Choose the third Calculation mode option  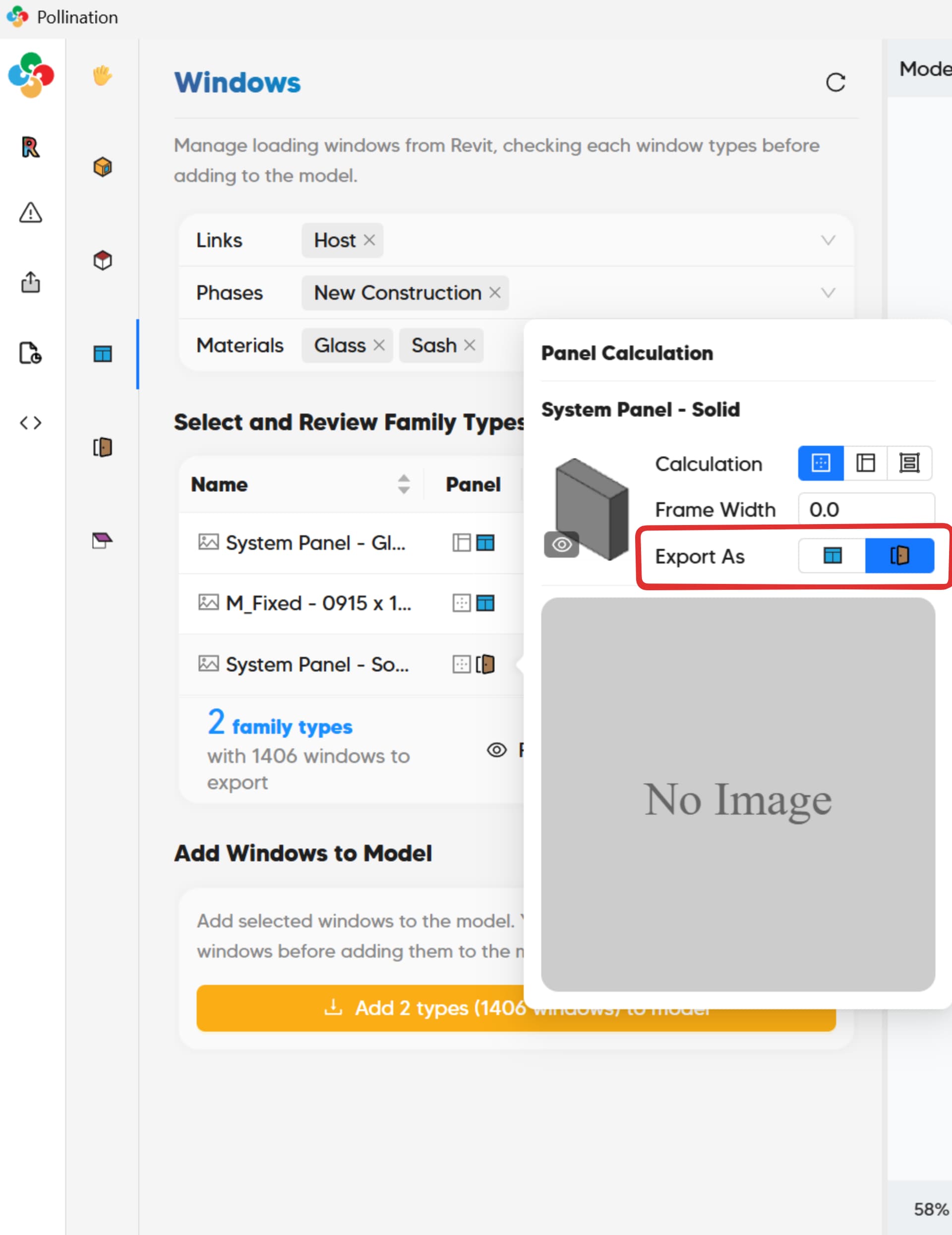(x=909, y=463)
